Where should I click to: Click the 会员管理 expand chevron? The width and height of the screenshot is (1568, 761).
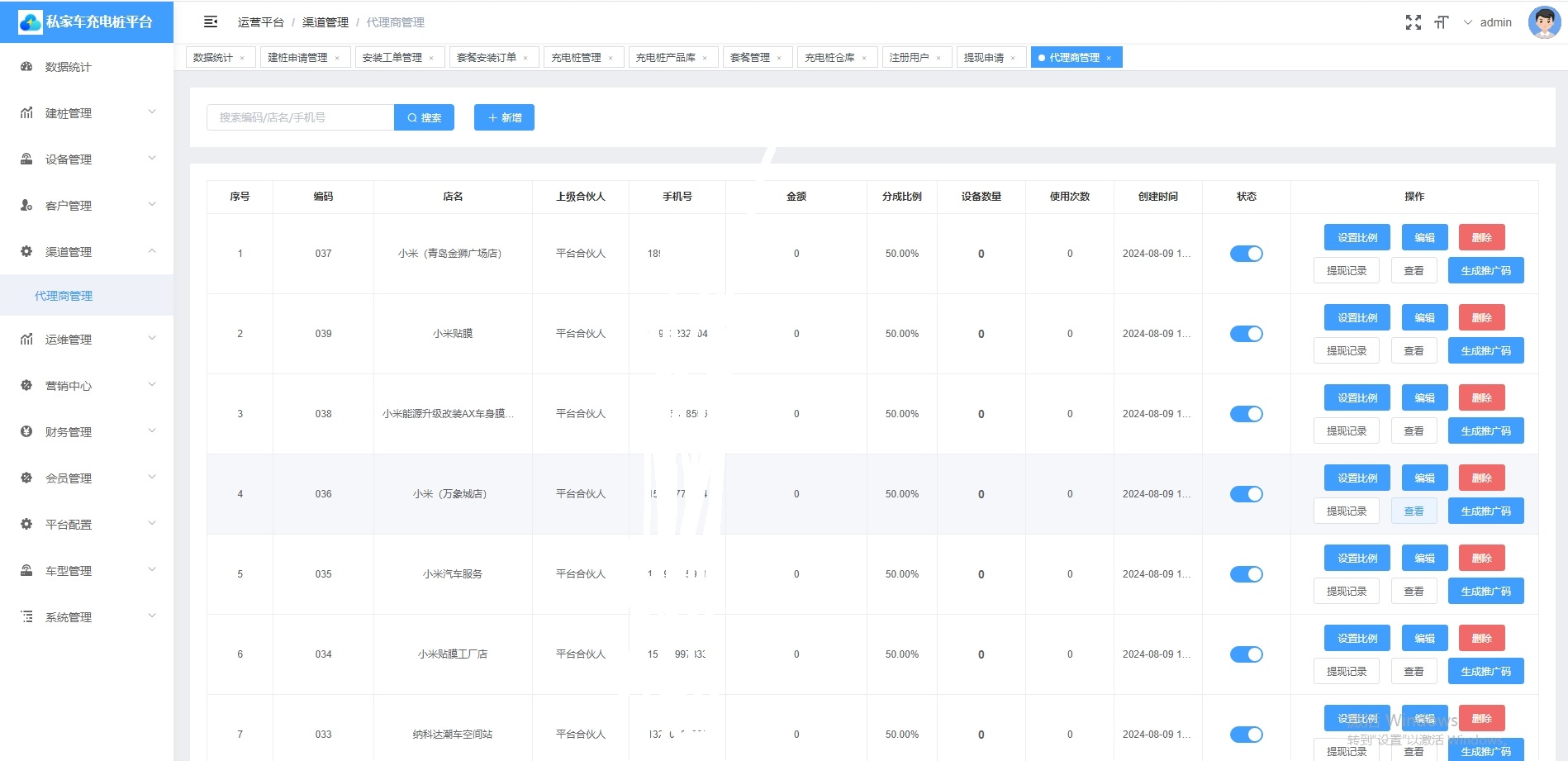[x=152, y=477]
